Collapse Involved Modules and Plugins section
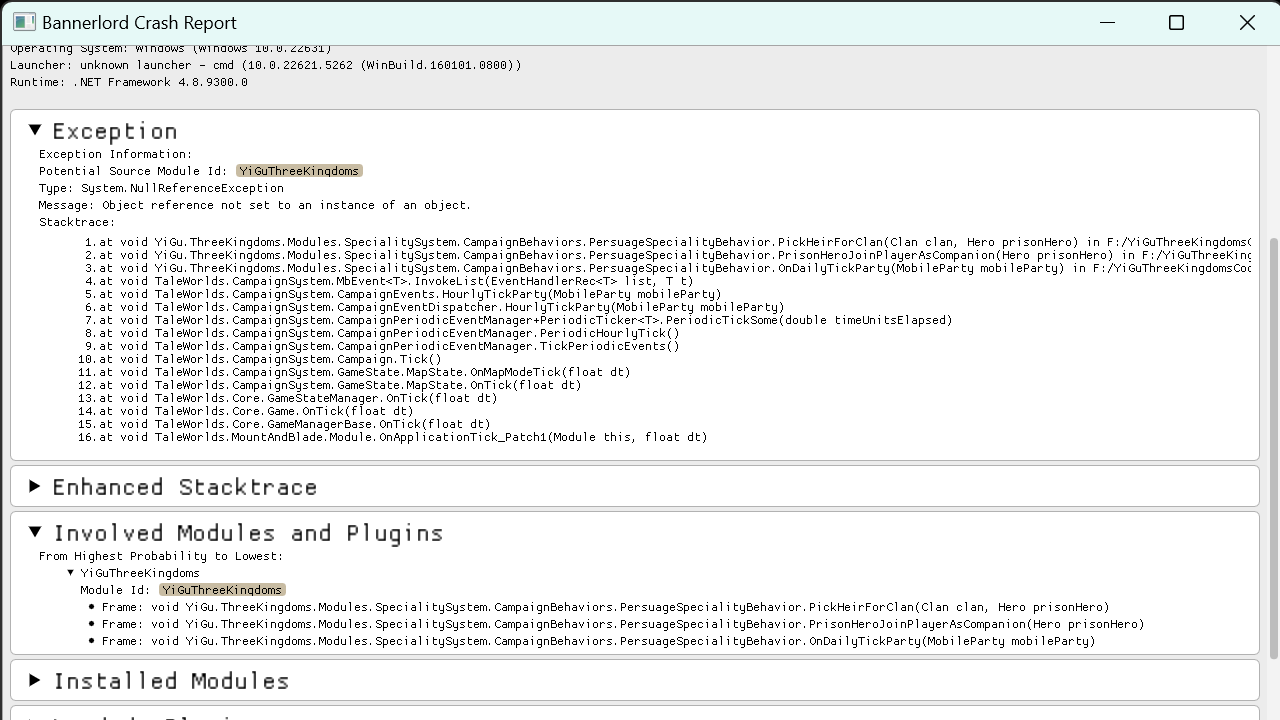Image resolution: width=1280 pixels, height=720 pixels. point(35,532)
